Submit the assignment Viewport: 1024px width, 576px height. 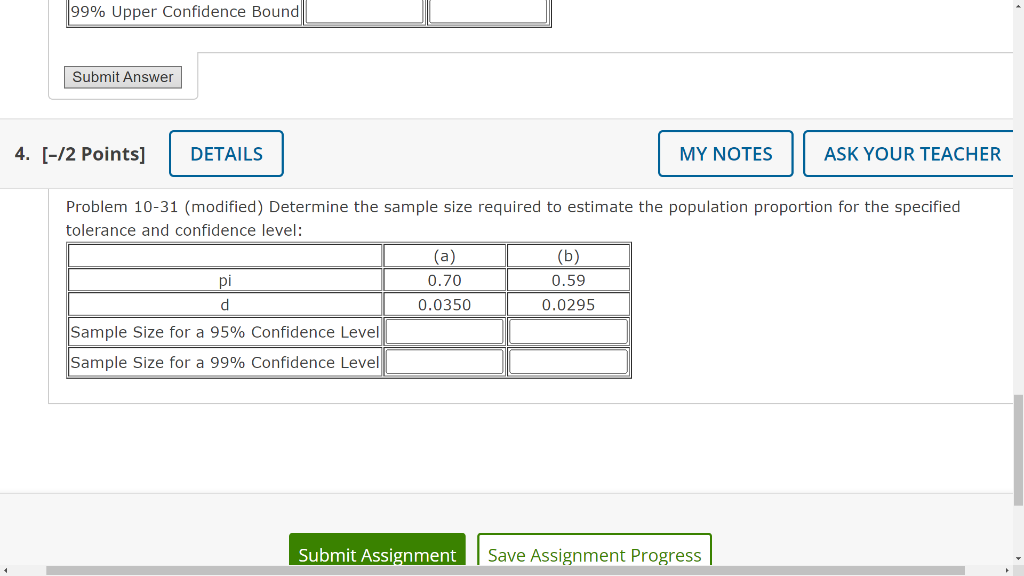click(377, 555)
